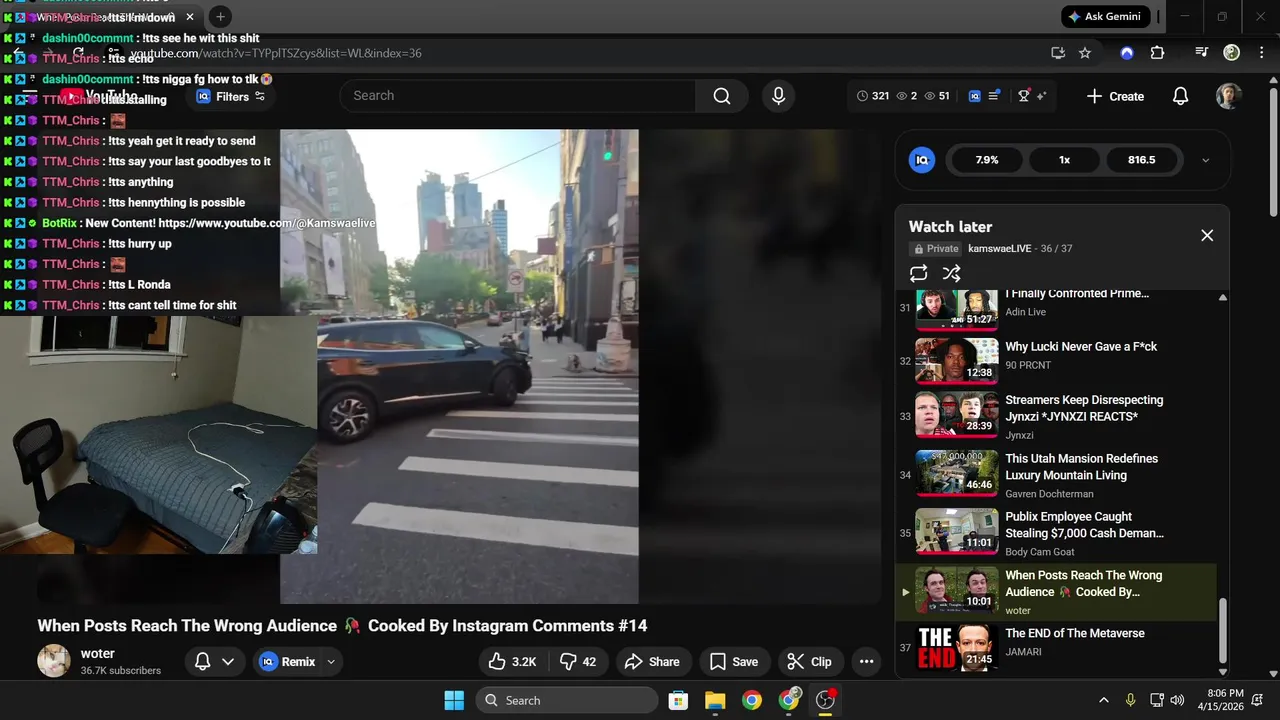
Task: Open YouTube notifications bell
Action: [x=1180, y=96]
